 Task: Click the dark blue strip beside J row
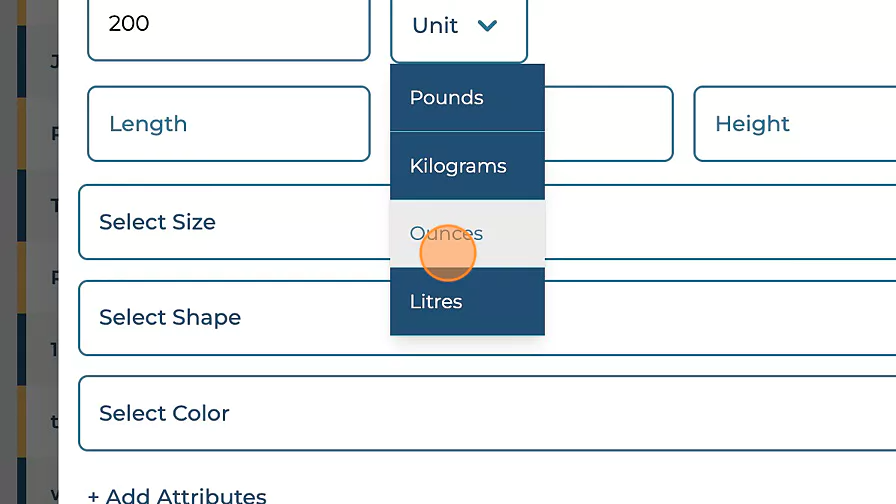pos(21,62)
